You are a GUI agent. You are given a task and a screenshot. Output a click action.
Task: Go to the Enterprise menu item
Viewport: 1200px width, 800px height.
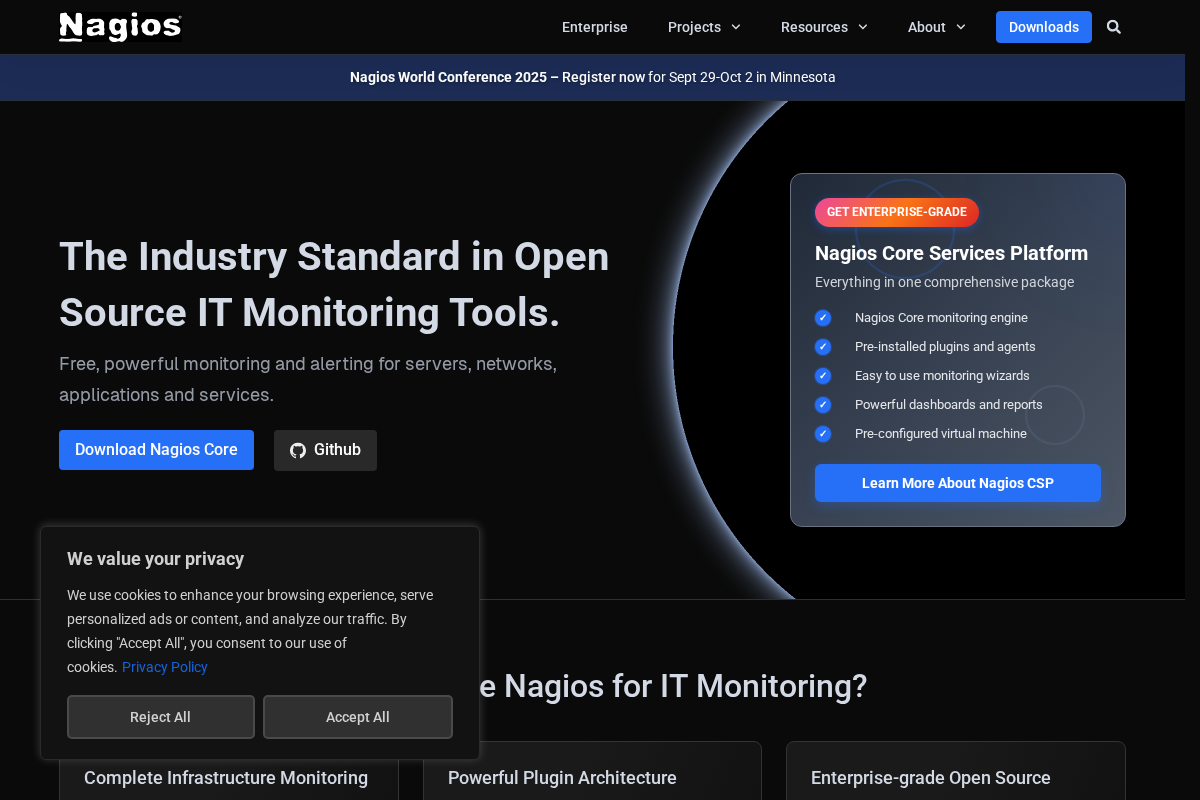[x=595, y=27]
